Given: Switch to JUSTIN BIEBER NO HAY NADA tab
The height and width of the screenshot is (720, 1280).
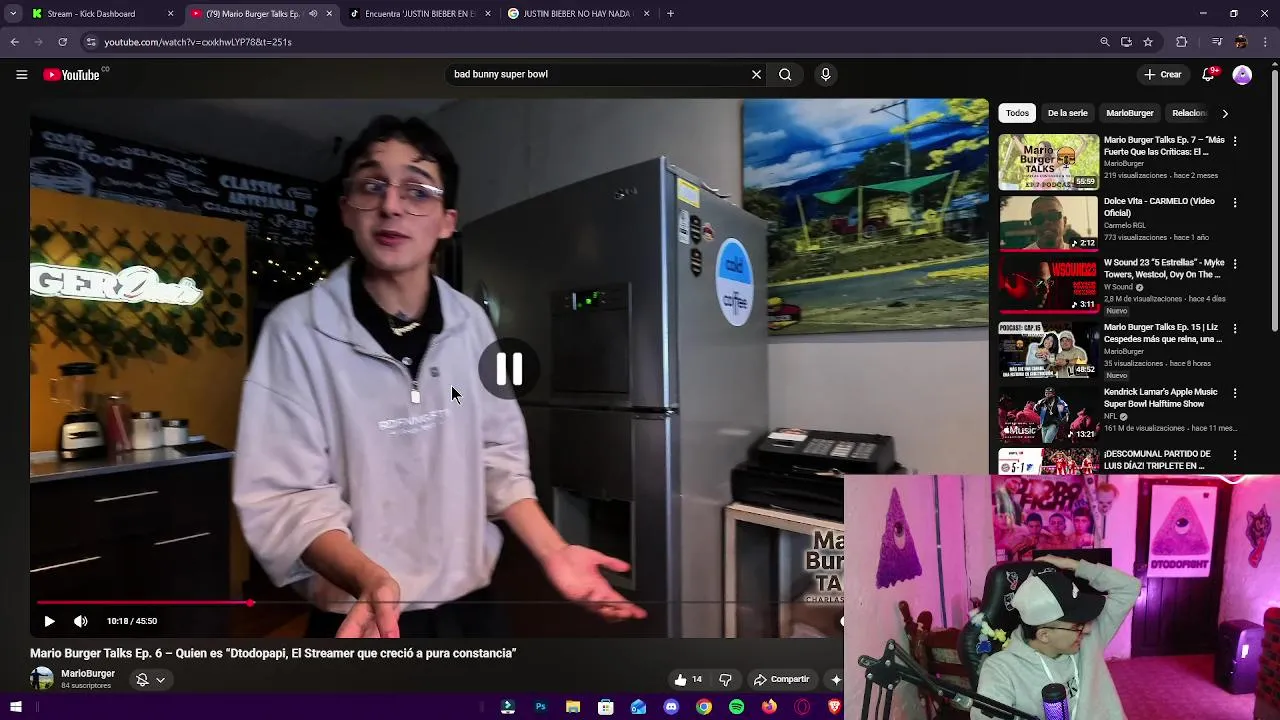Looking at the screenshot, I should [577, 14].
